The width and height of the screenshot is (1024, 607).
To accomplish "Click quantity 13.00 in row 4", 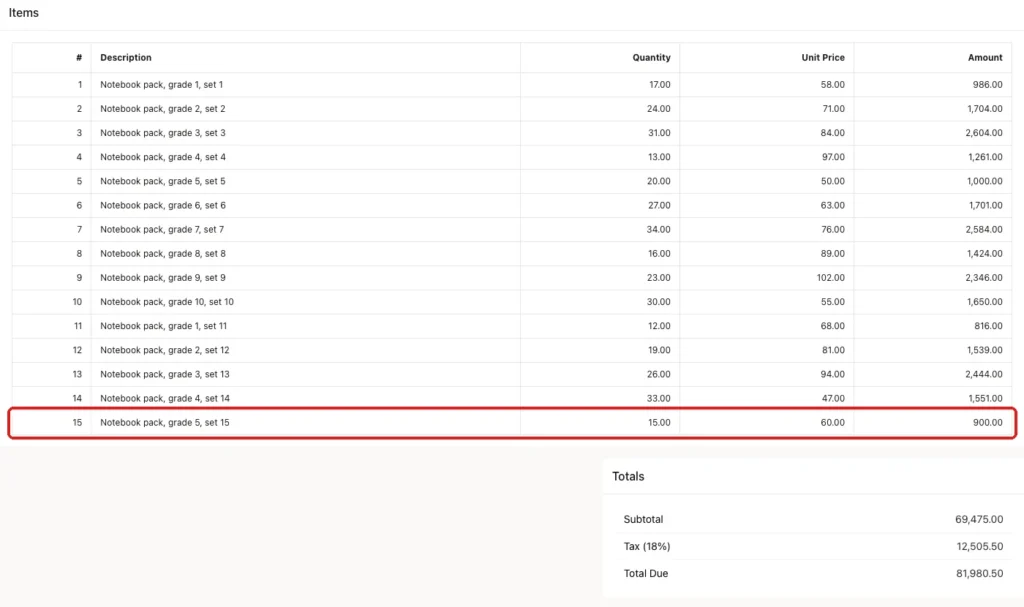I will [659, 157].
